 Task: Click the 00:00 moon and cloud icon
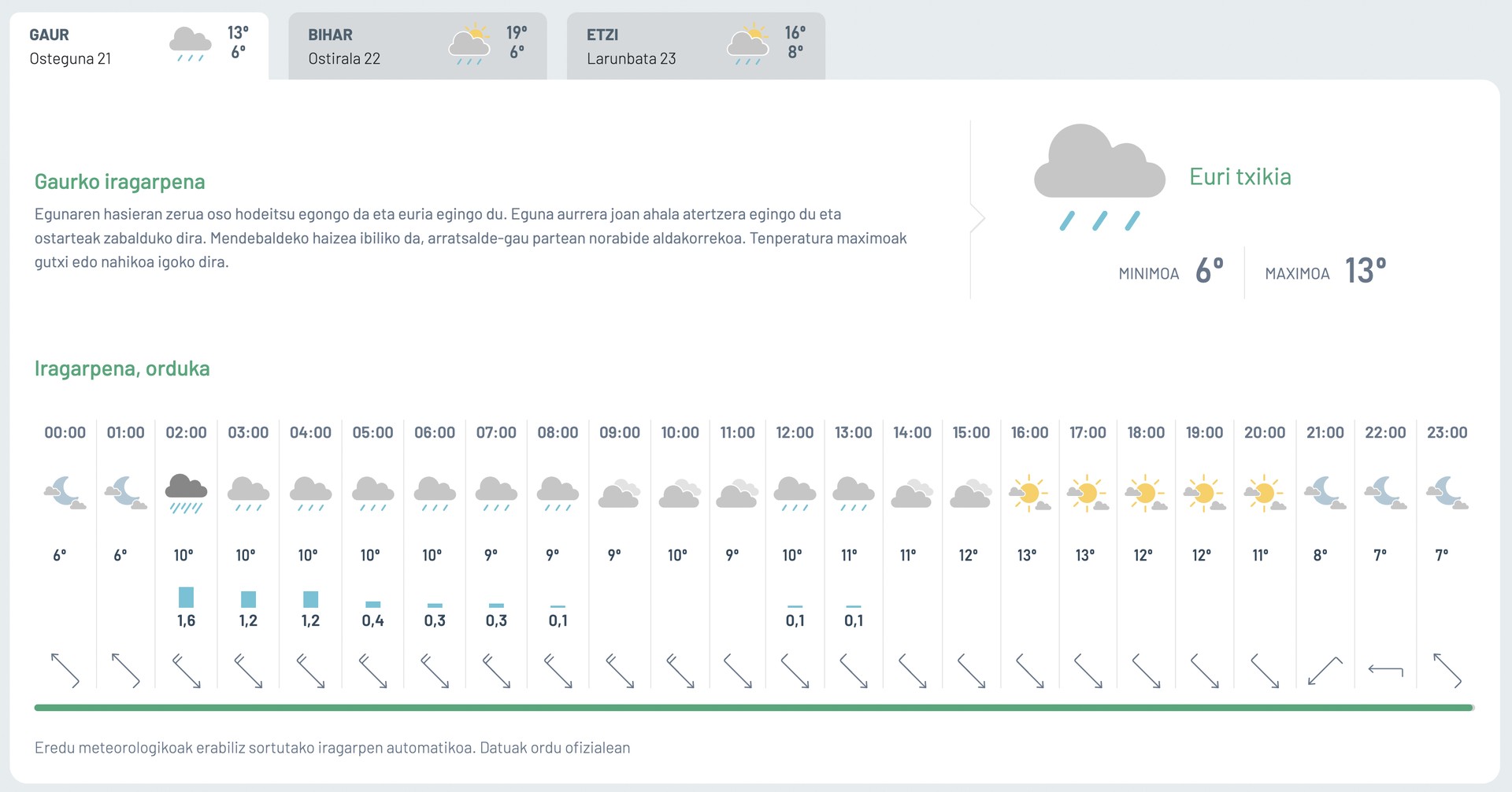tap(65, 494)
